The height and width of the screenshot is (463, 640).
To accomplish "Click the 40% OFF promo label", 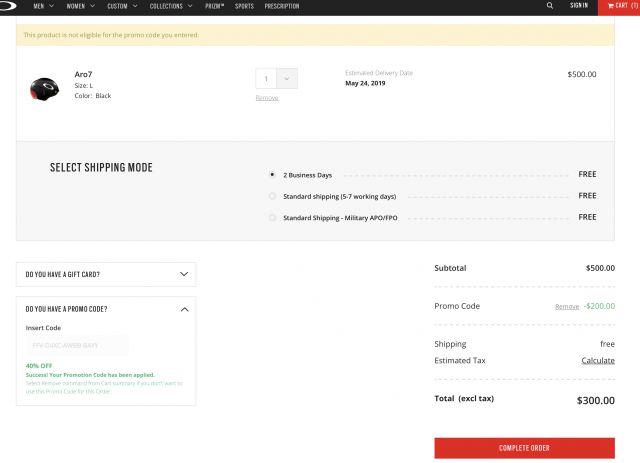I will [x=39, y=366].
